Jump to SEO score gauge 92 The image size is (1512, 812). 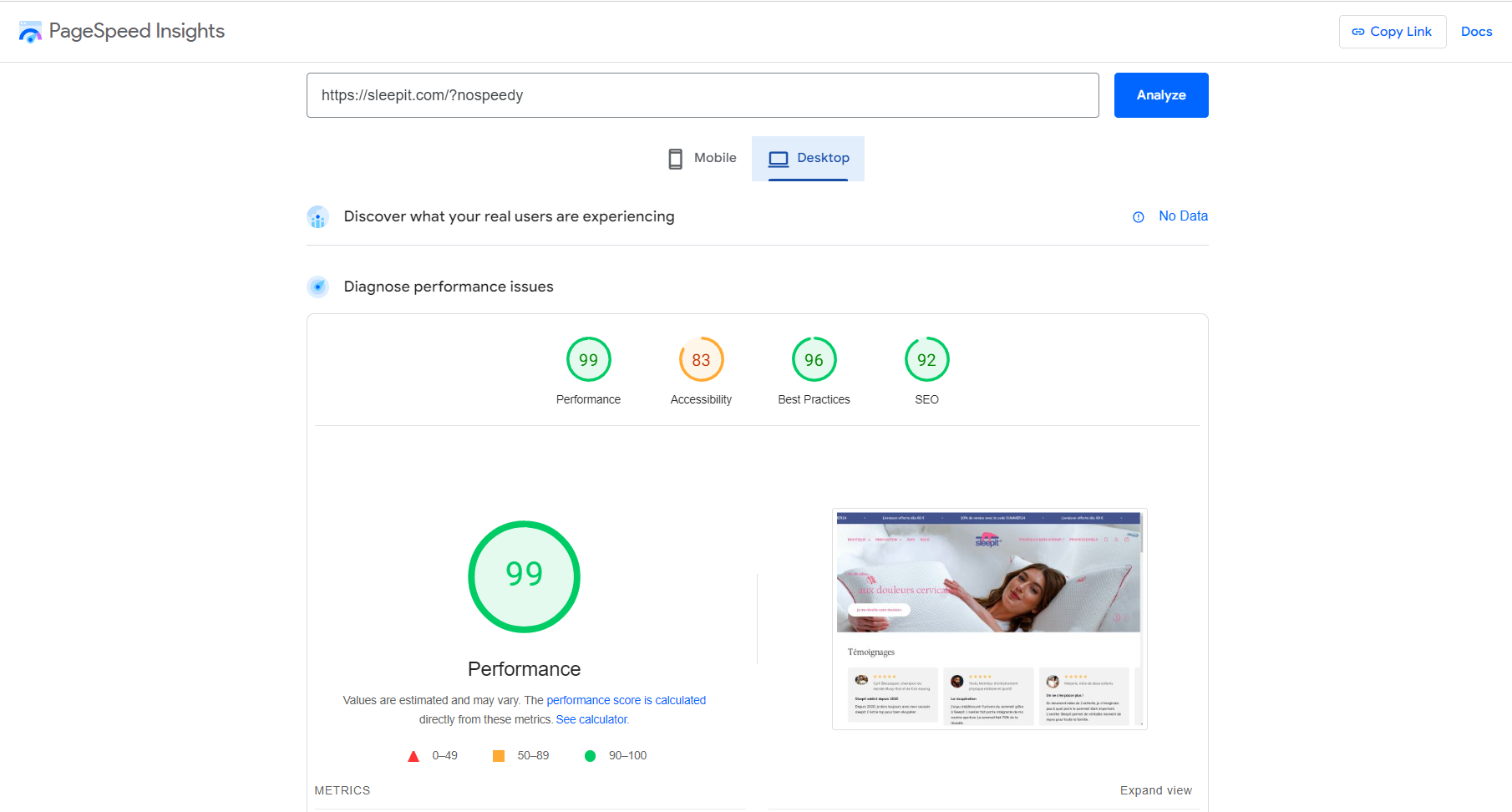click(x=926, y=359)
